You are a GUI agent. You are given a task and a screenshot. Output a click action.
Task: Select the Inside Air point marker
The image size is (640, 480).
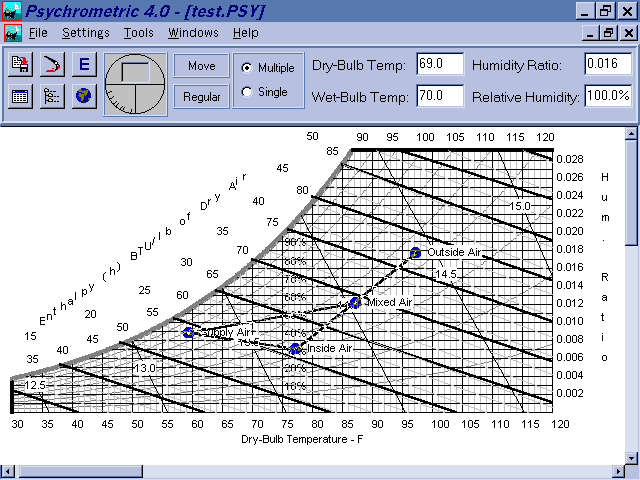click(295, 349)
